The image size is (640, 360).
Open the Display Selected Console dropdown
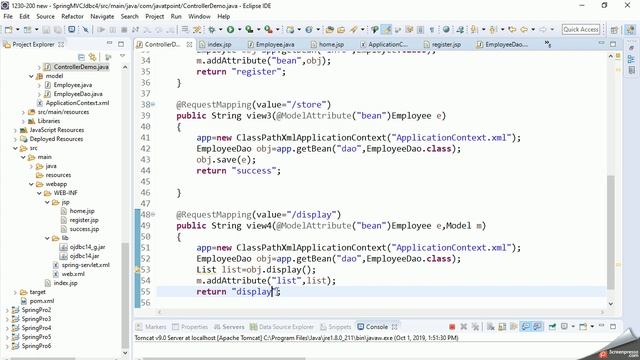[573, 327]
